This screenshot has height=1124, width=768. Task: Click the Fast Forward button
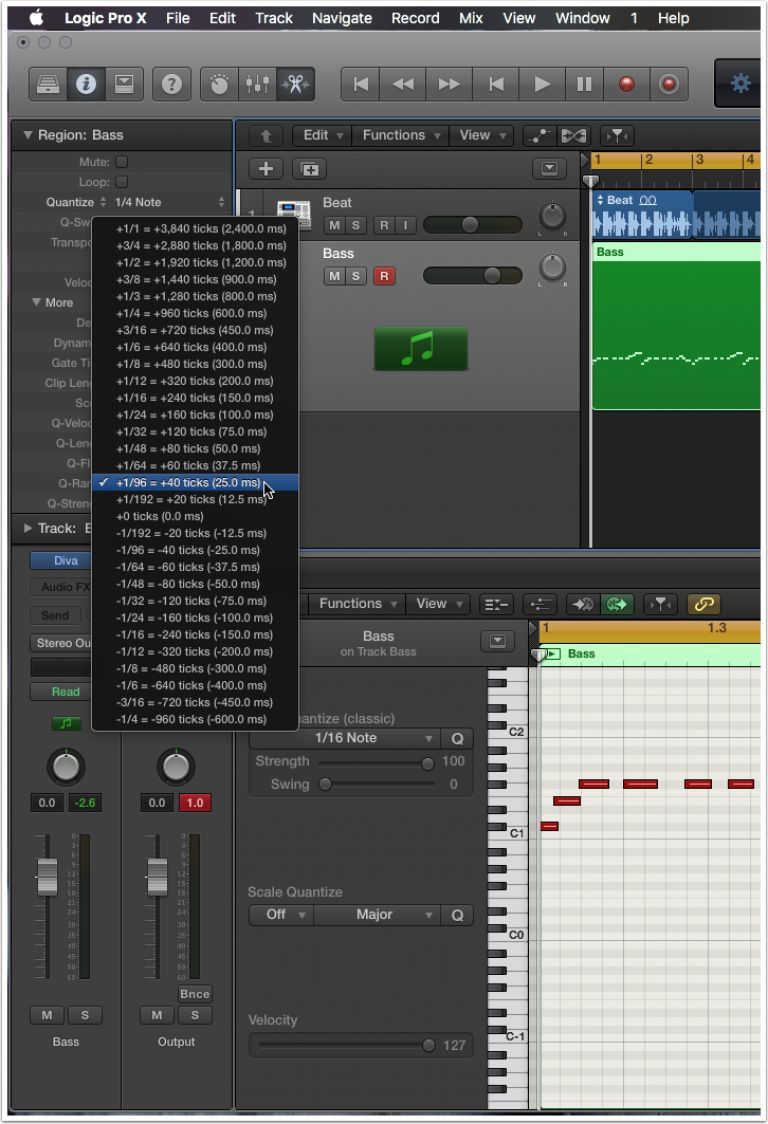pyautogui.click(x=449, y=85)
